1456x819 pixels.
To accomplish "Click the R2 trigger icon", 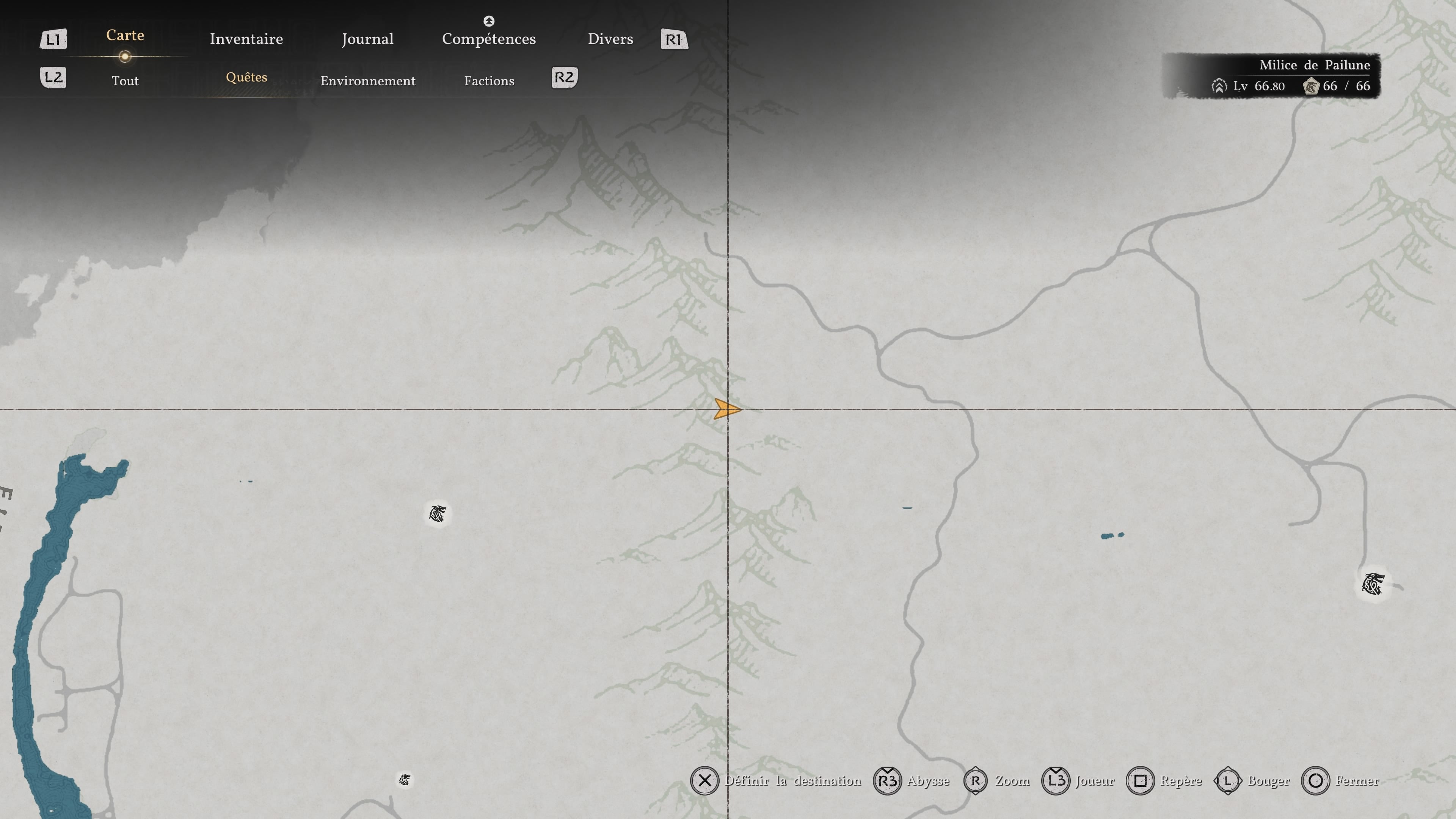I will pos(565,77).
